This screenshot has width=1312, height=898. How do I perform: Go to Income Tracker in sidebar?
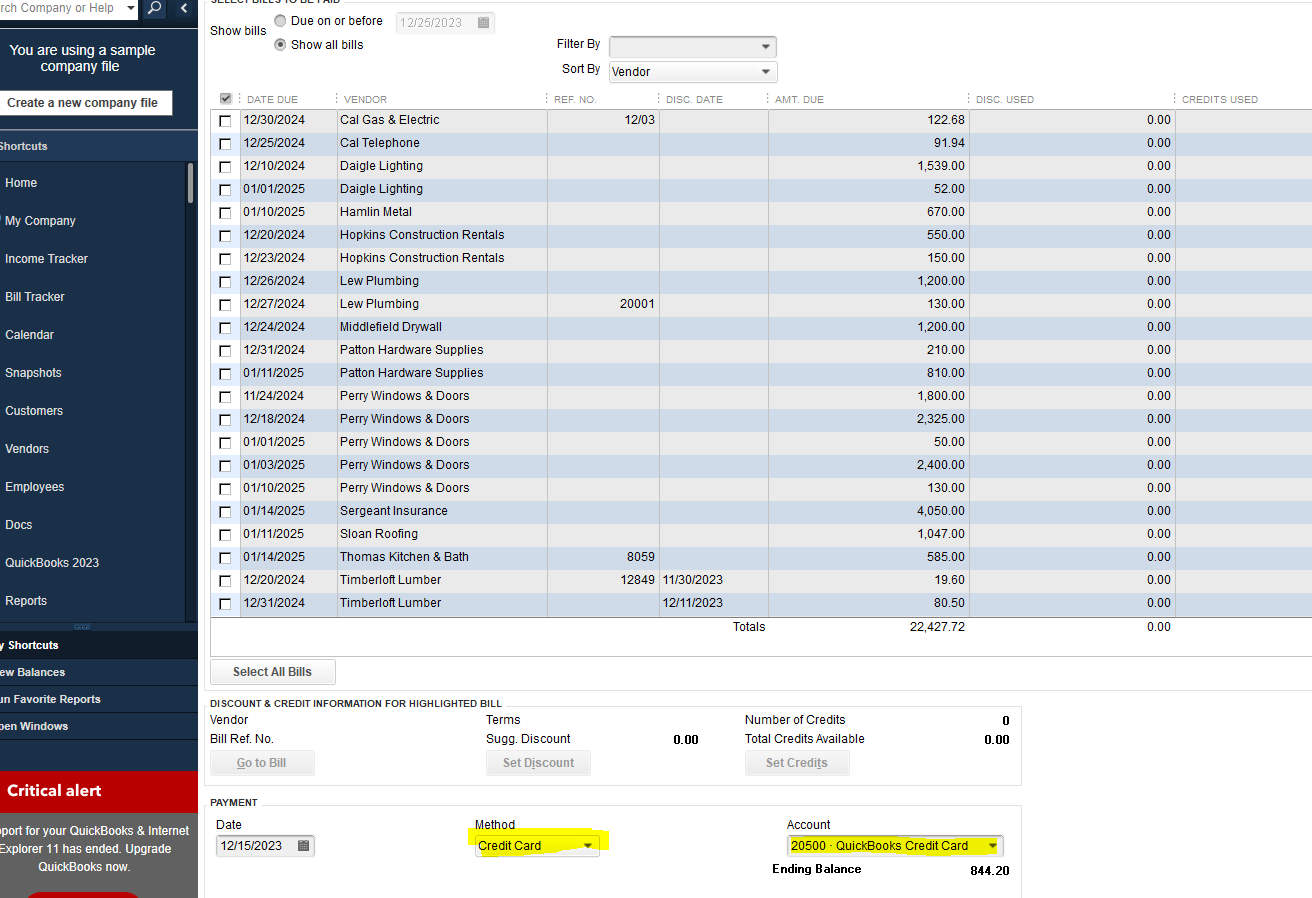click(46, 259)
